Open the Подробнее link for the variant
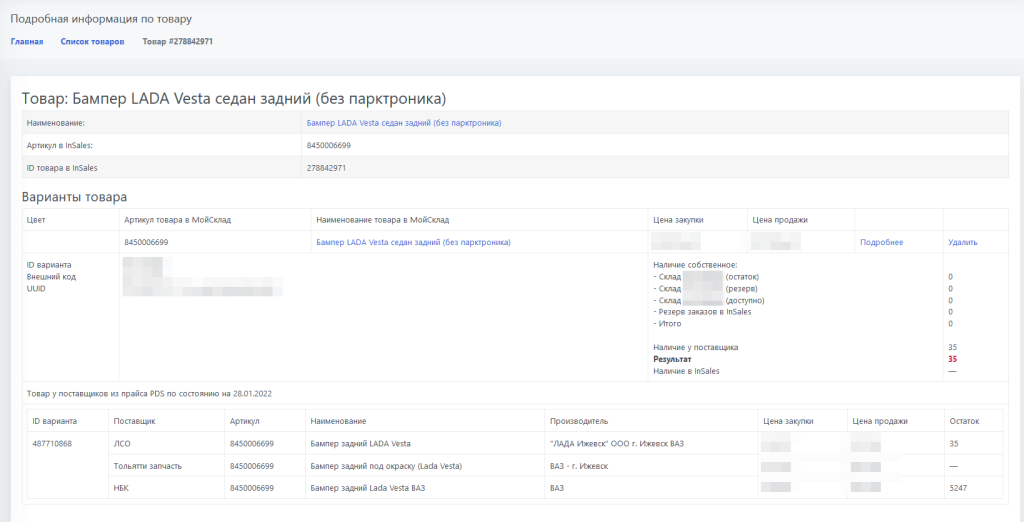The image size is (1024, 522). pos(881,242)
